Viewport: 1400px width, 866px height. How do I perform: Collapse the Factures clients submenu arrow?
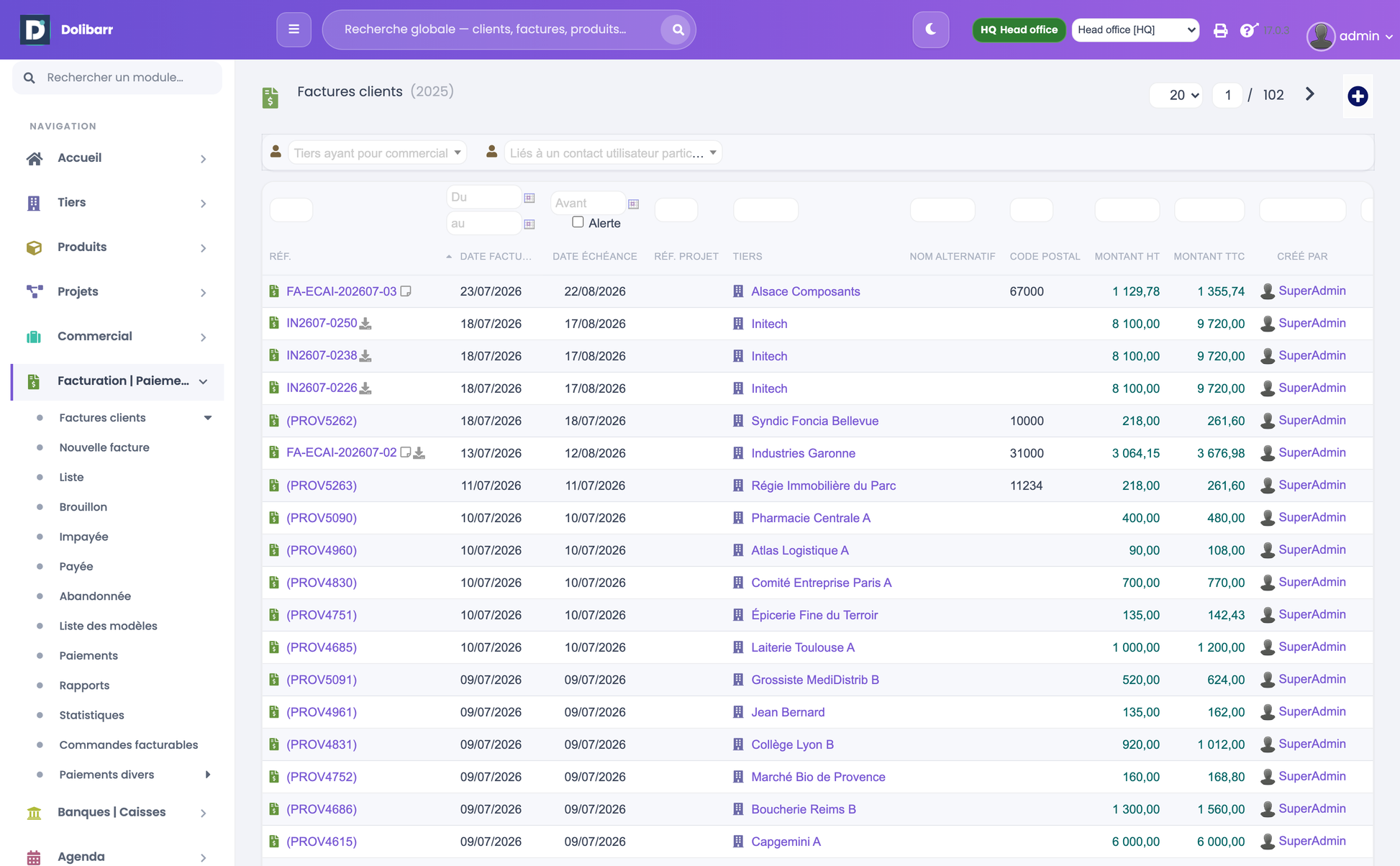click(208, 418)
